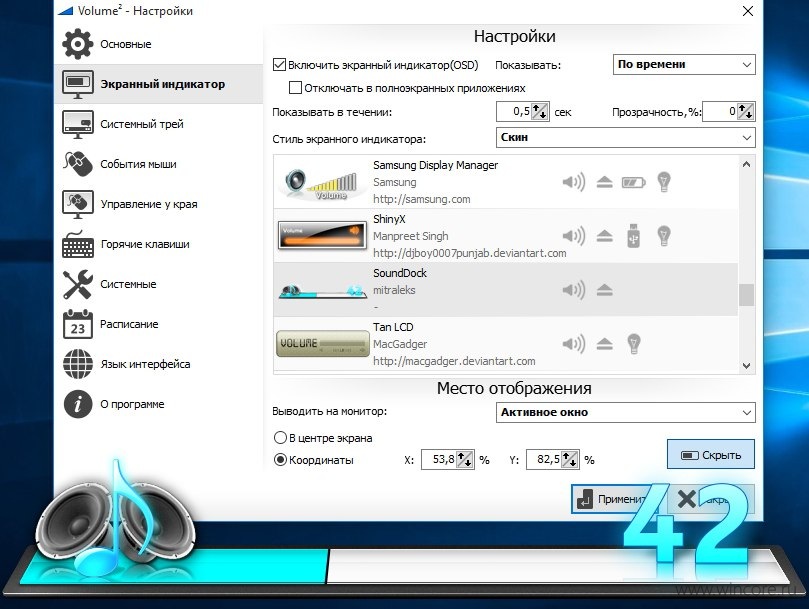Click USB drive icon in ShinyX row
The image size is (809, 609).
pyautogui.click(x=634, y=236)
